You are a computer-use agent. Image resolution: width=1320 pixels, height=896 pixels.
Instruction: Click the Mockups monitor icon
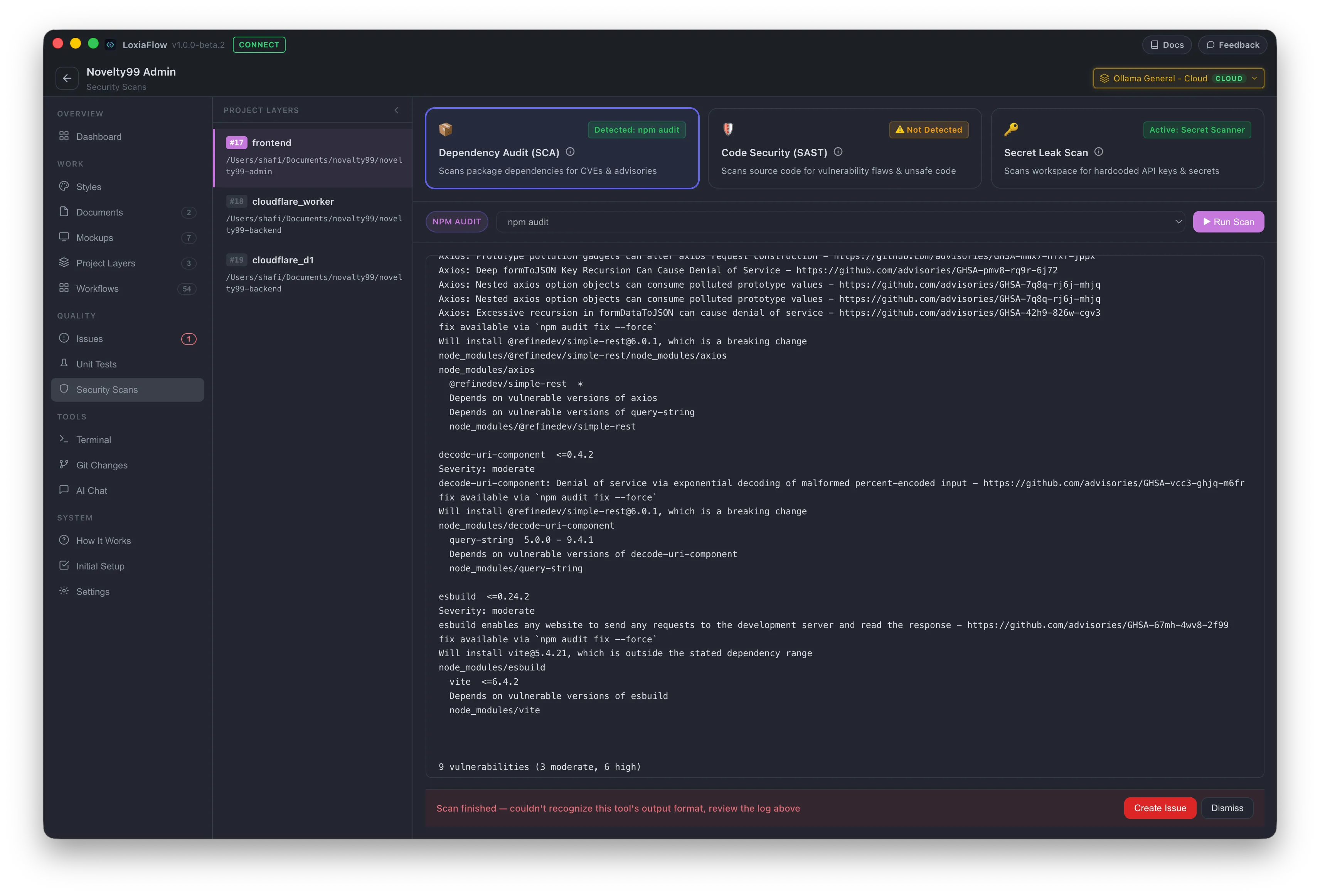(x=64, y=237)
